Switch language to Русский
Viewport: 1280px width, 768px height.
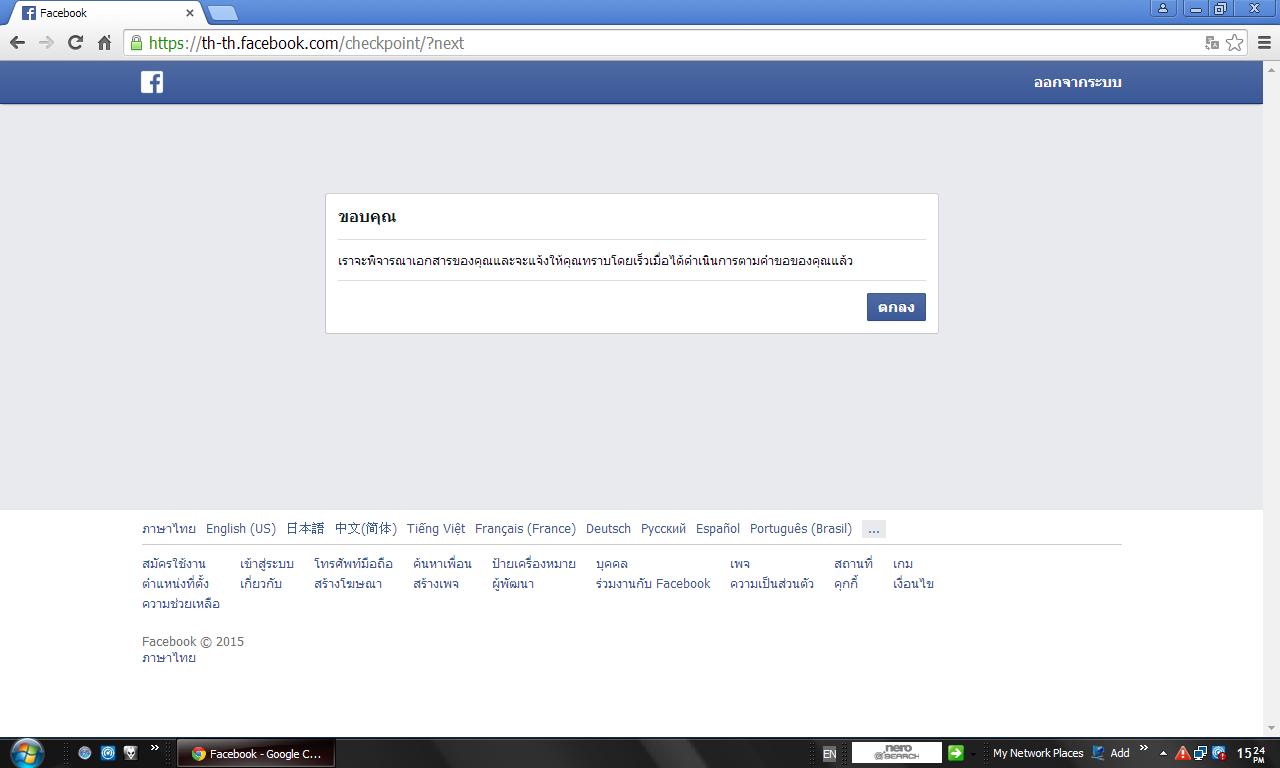click(663, 529)
